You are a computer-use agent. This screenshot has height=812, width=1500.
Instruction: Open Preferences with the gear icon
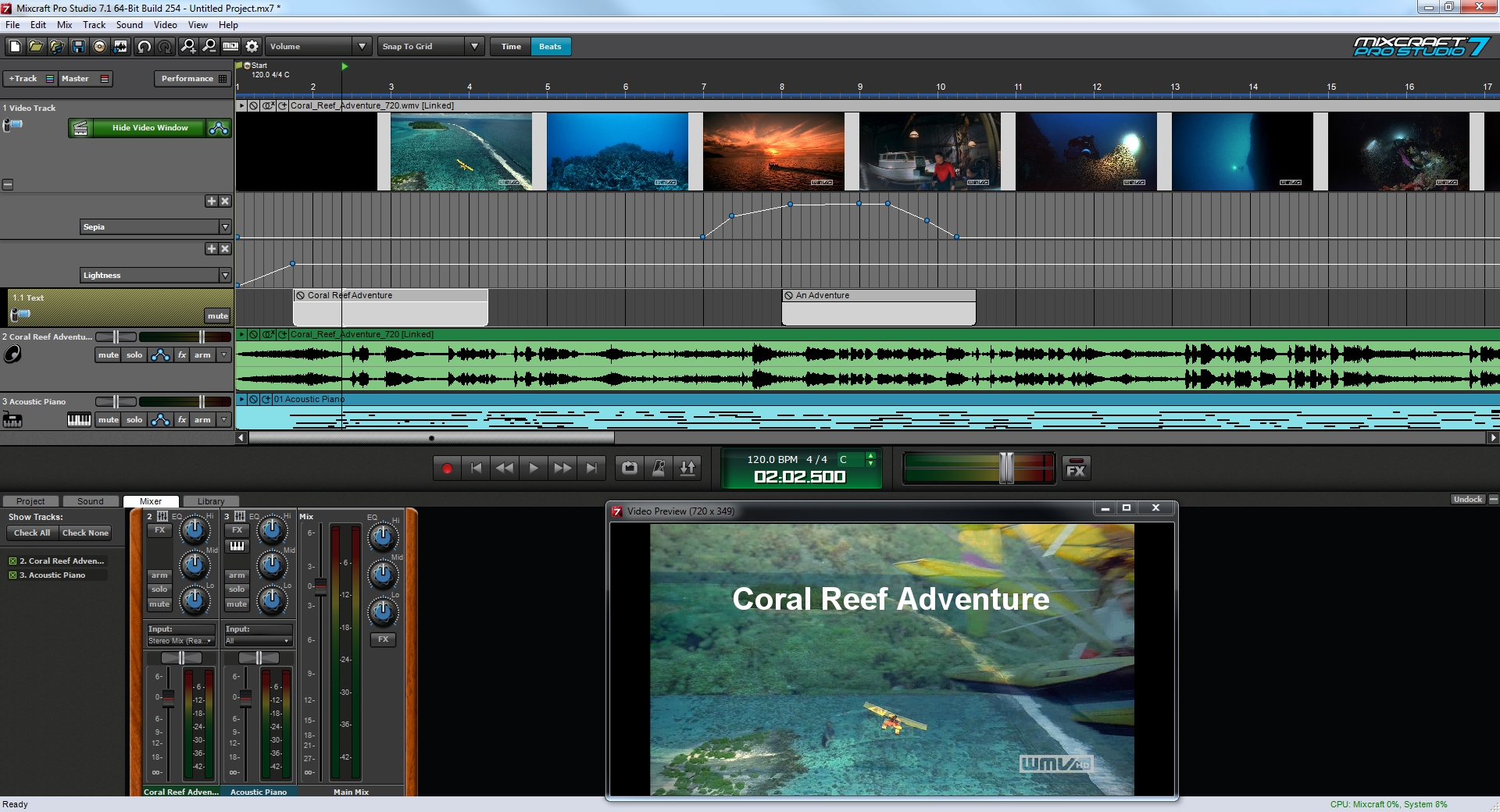tap(252, 47)
